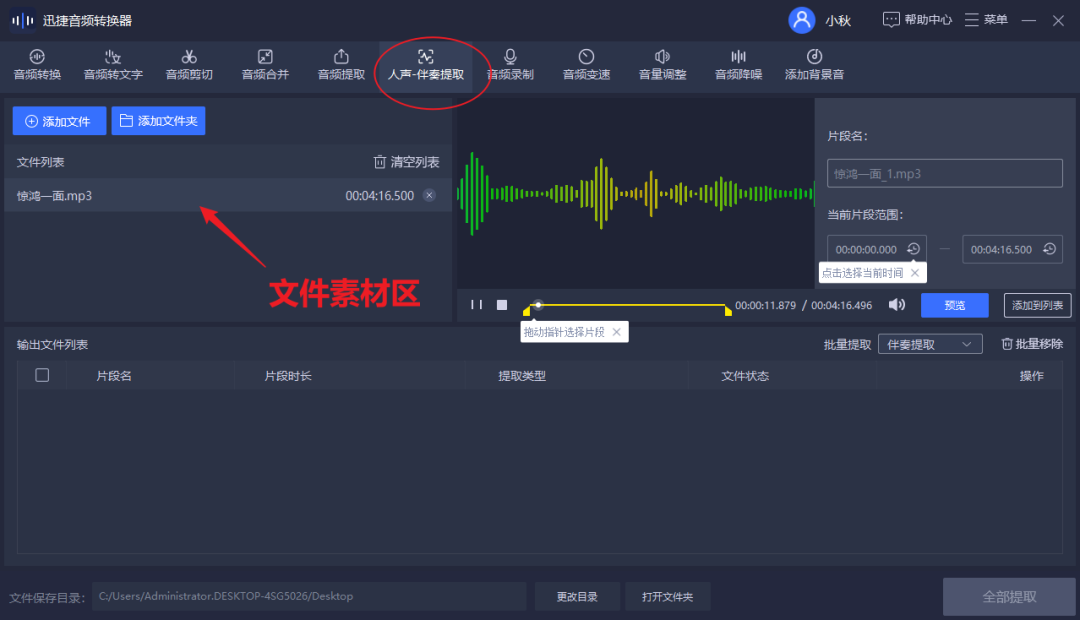Click the 片段时长 column header
The image size is (1080, 620).
point(288,376)
